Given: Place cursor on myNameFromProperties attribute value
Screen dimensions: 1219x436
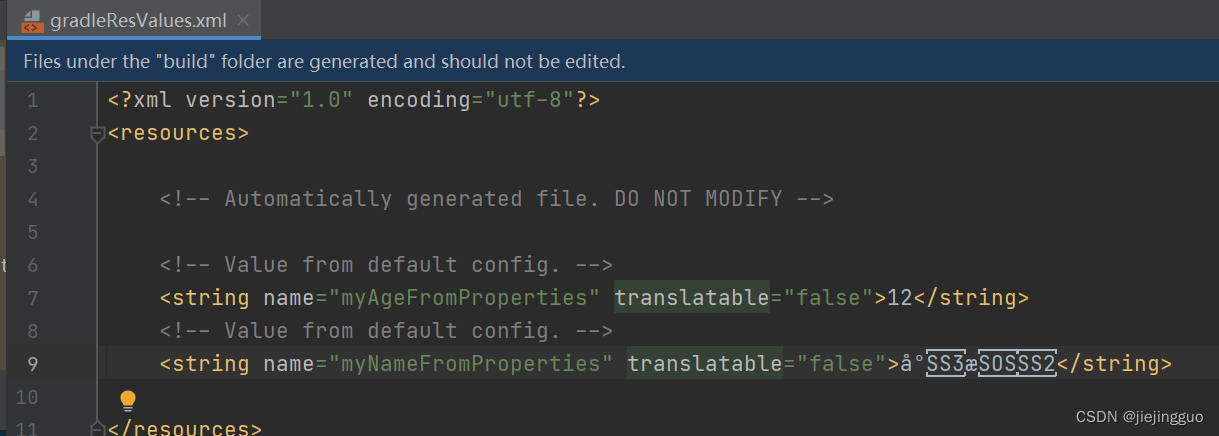Looking at the screenshot, I should tap(464, 364).
